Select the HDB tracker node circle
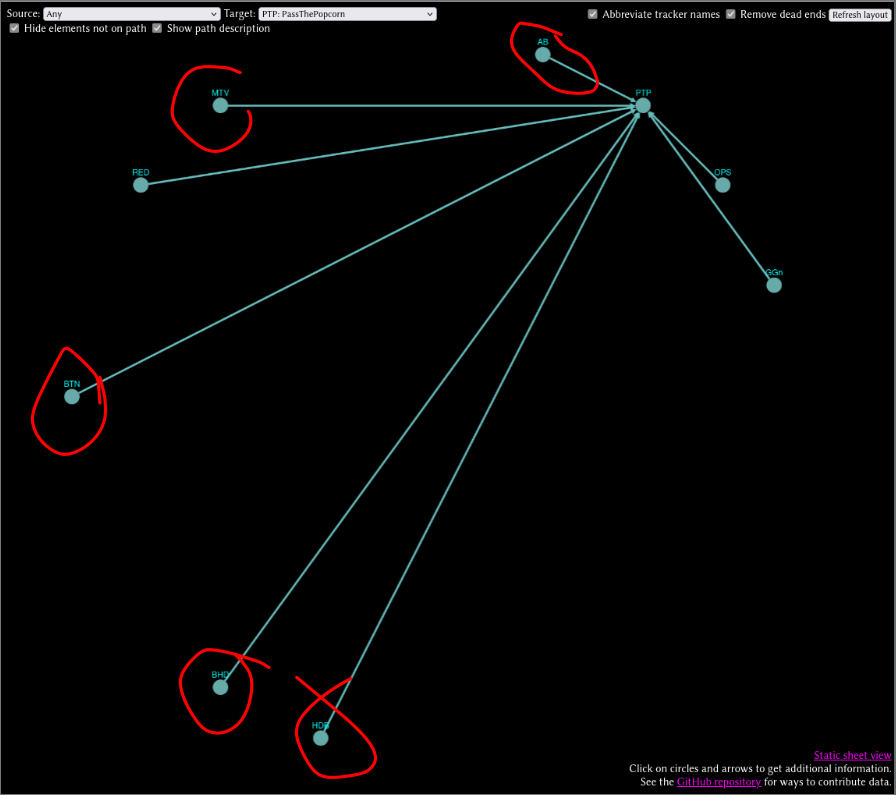The image size is (896, 795). pos(321,738)
